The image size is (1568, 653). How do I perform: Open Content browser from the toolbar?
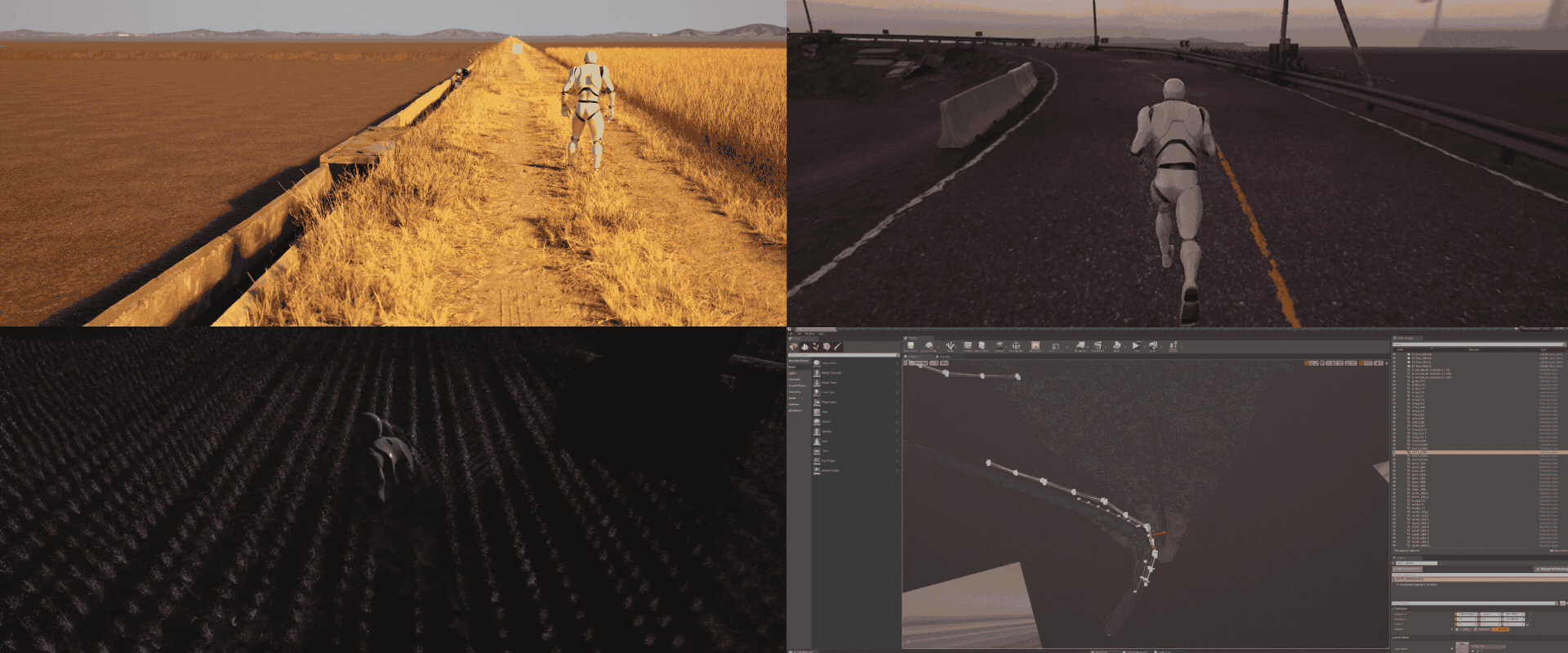(968, 346)
